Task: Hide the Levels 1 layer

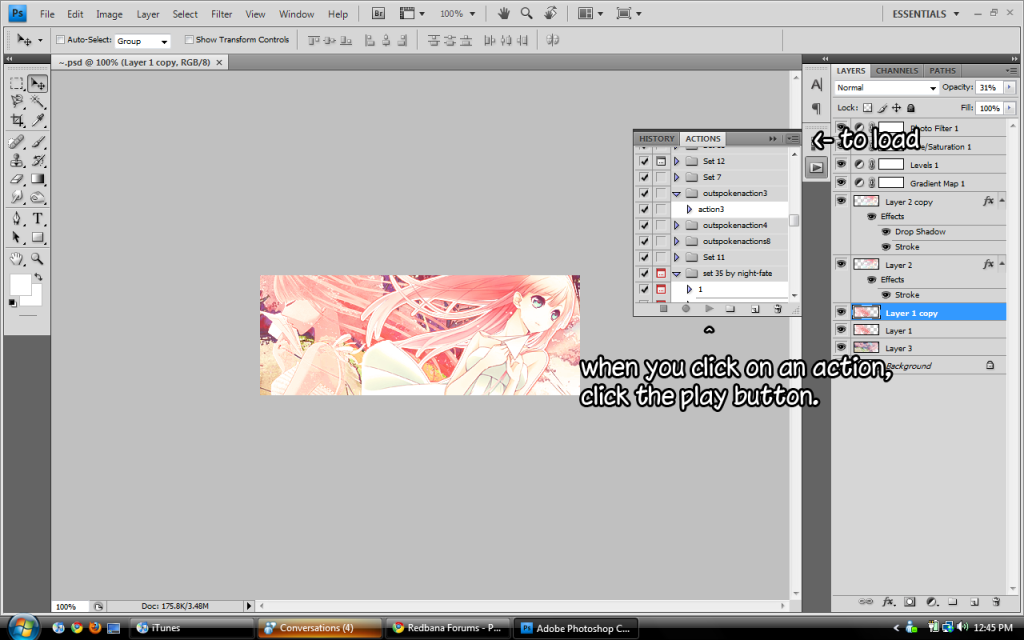Action: tap(841, 165)
